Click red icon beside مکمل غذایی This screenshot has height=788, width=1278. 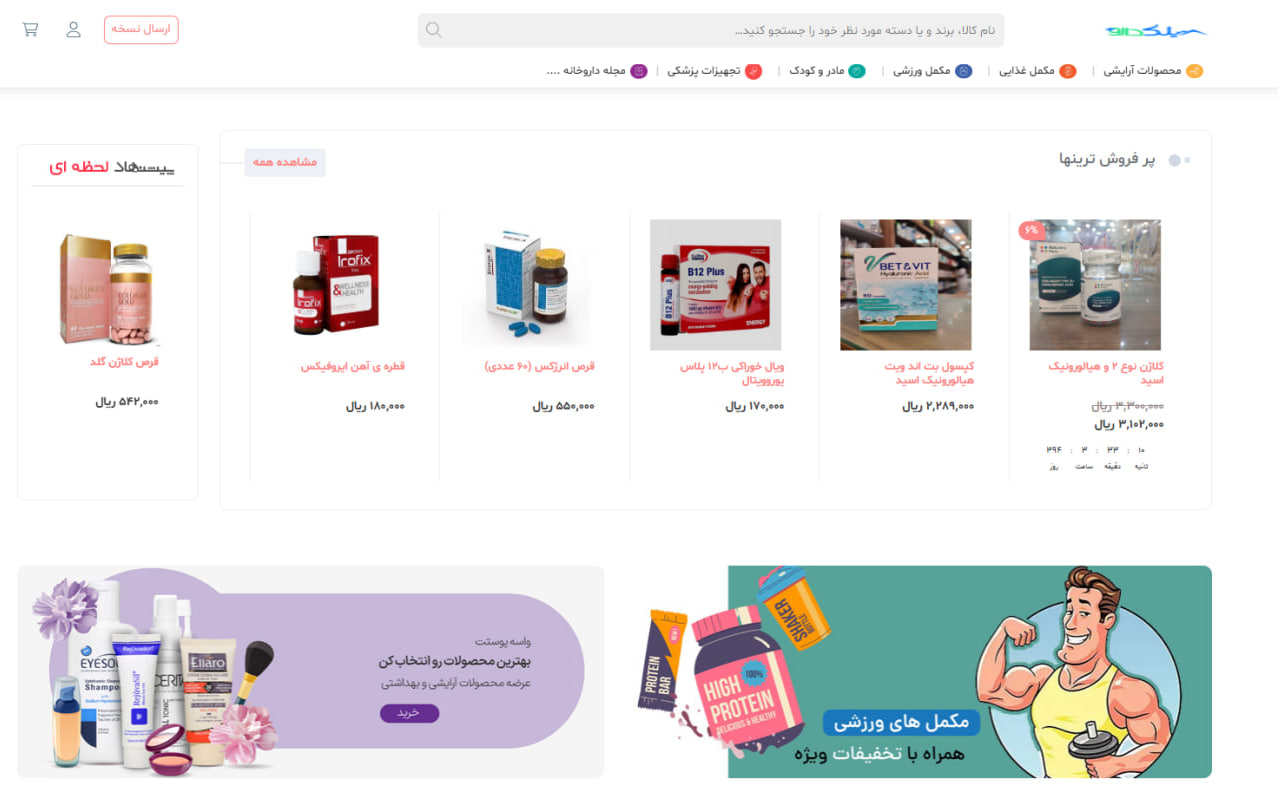(x=1068, y=71)
